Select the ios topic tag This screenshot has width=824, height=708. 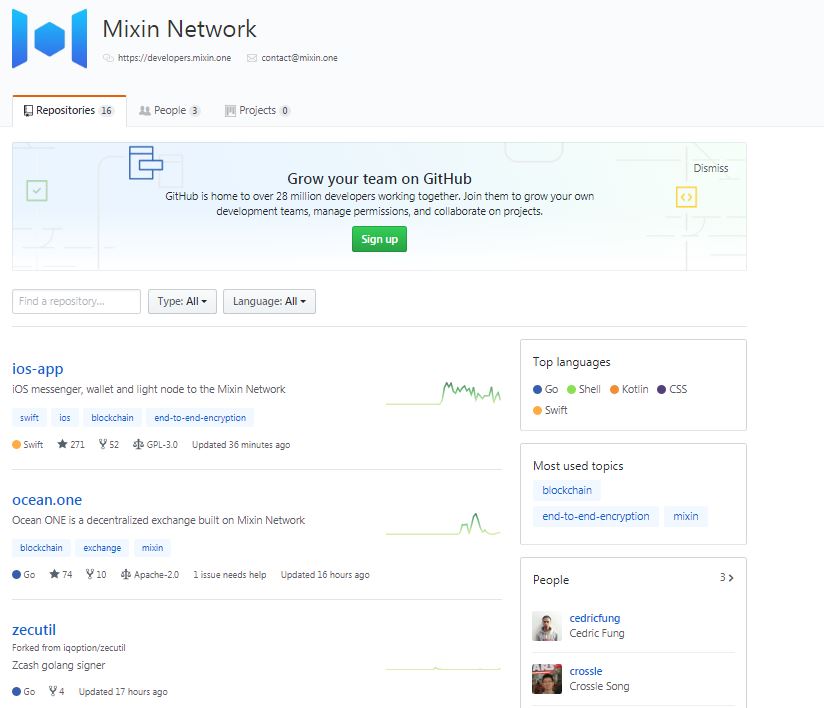click(65, 418)
